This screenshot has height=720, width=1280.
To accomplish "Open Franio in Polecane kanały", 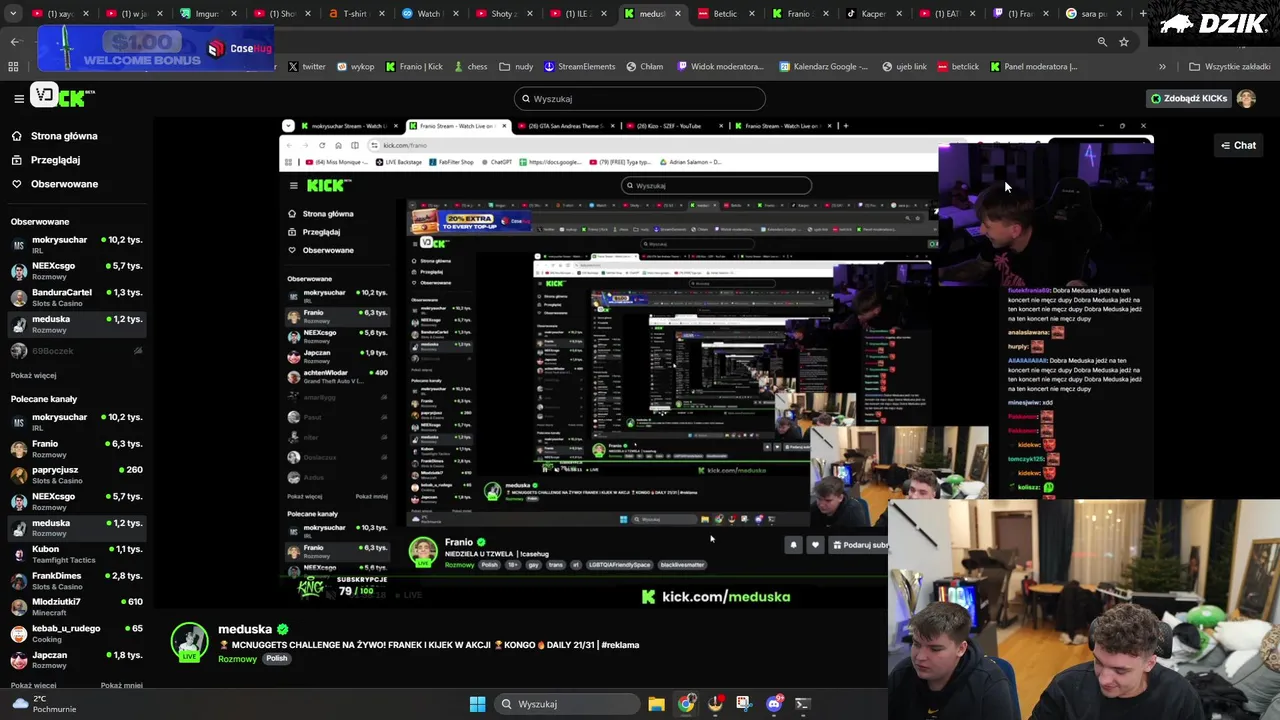I will coord(76,449).
